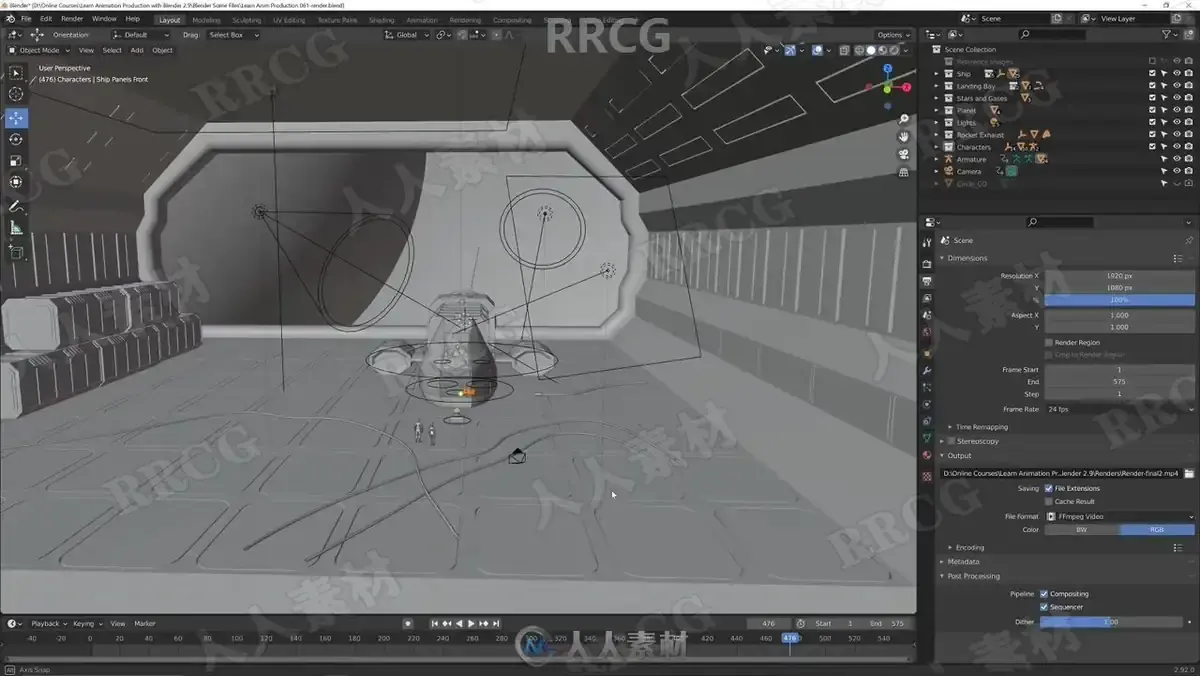
Task: Open the View Layer properties tab
Action: pos(927,298)
